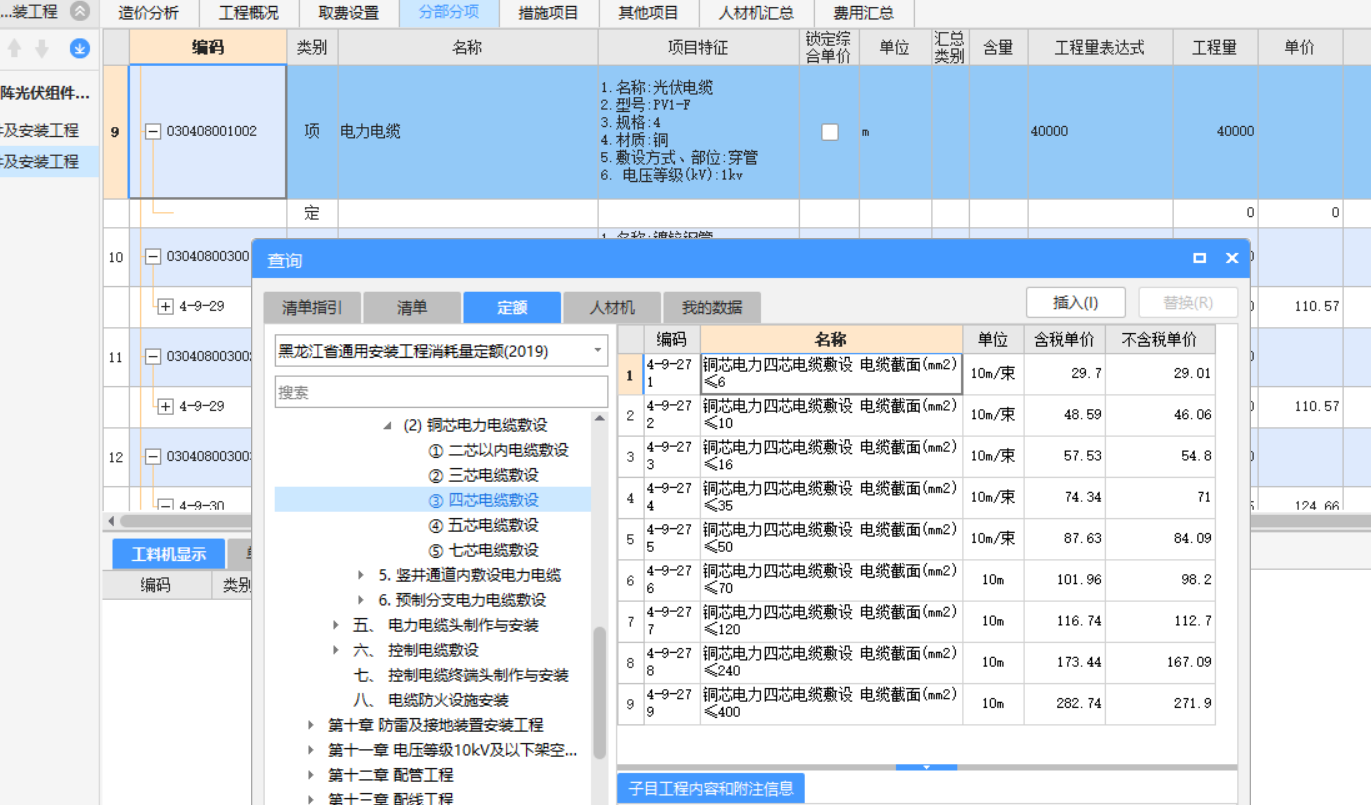Select quota row 4-9-271 ≤6
Image resolution: width=1371 pixels, height=805 pixels.
[x=916, y=374]
